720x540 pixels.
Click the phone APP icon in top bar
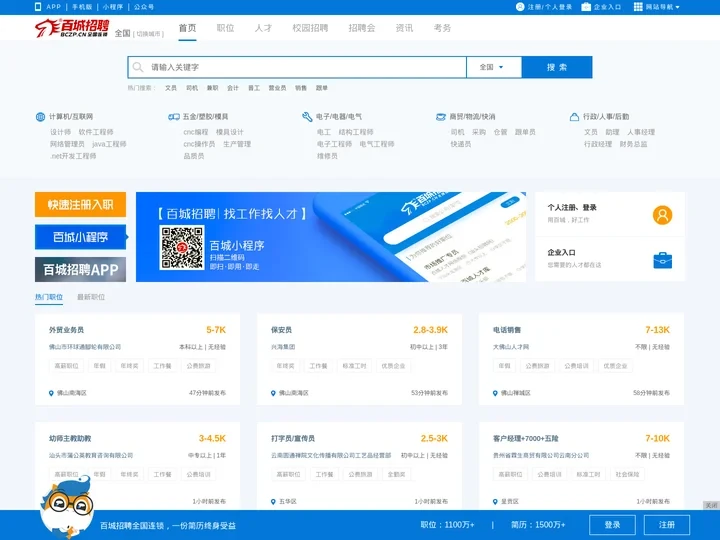pos(38,7)
